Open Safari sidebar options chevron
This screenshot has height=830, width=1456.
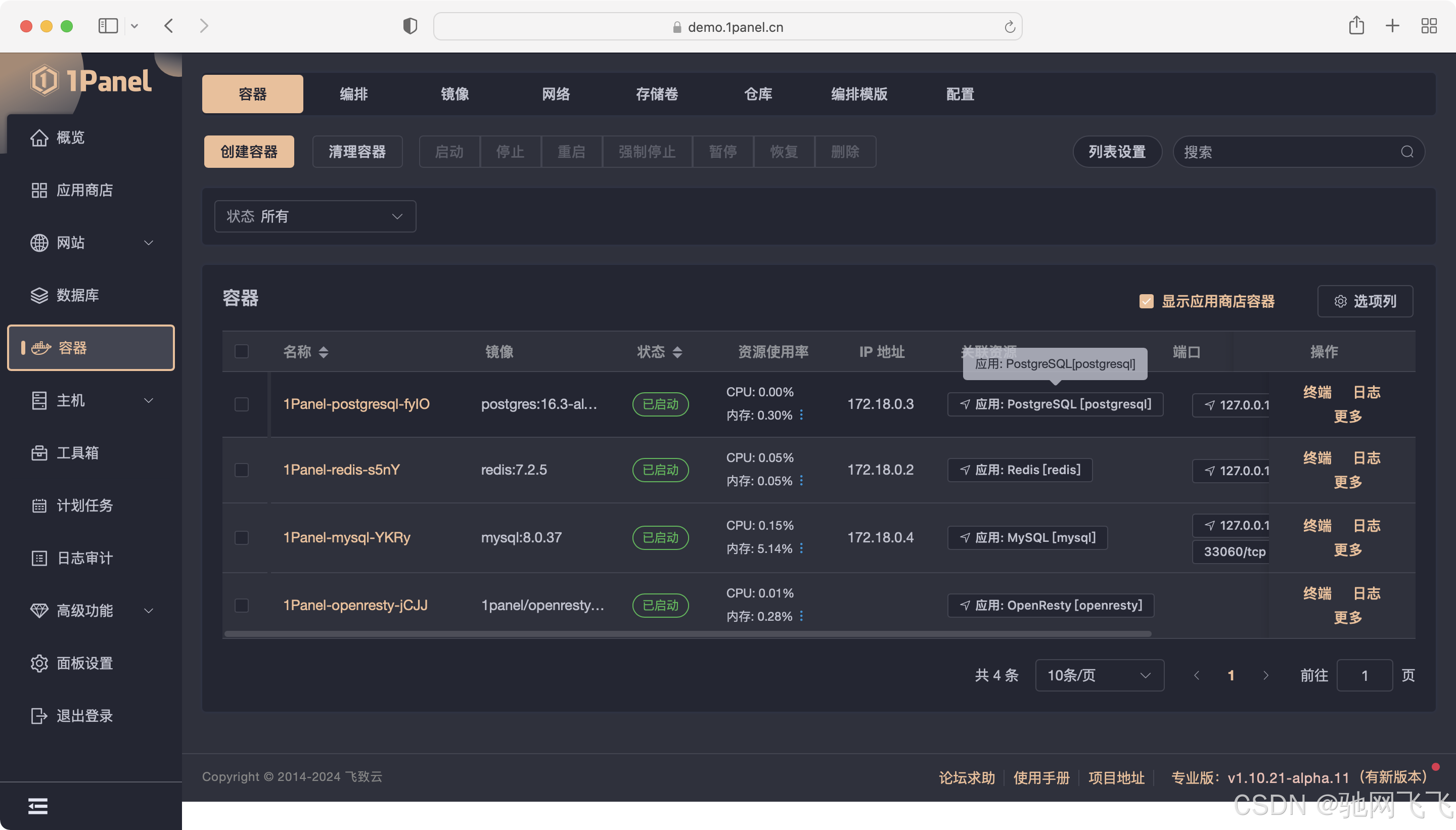click(x=134, y=26)
